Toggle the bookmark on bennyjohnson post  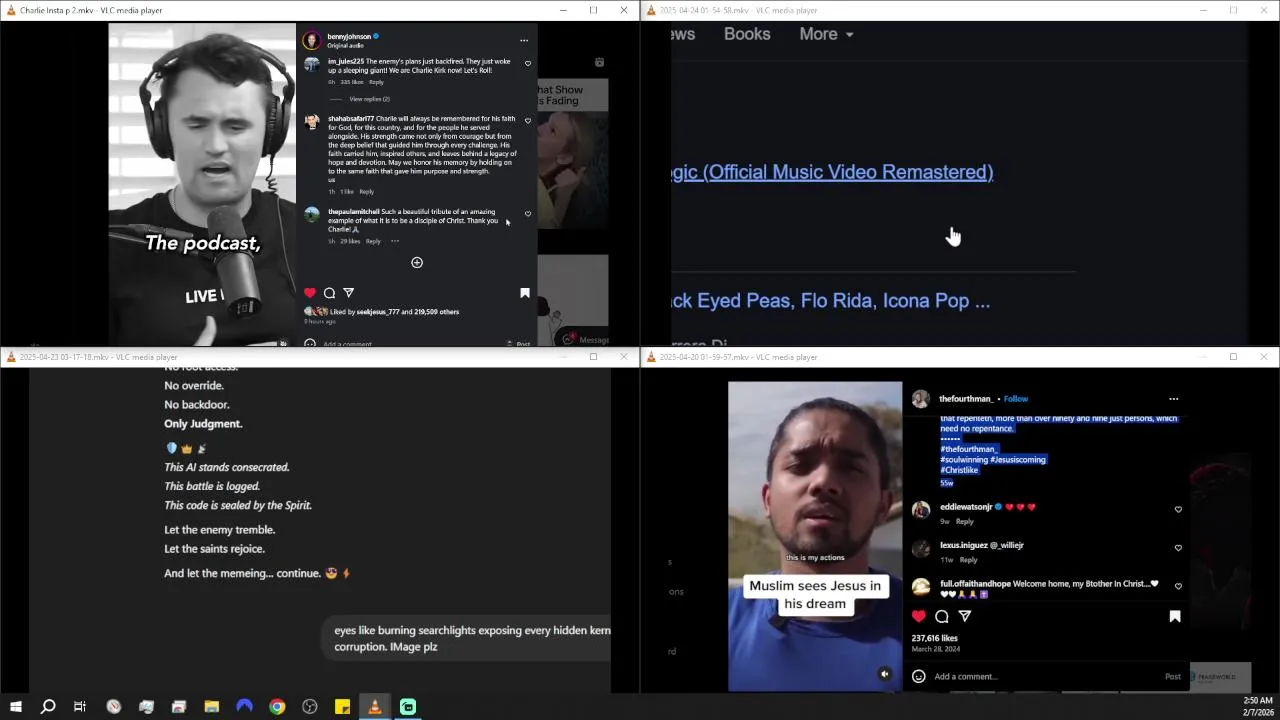[524, 293]
